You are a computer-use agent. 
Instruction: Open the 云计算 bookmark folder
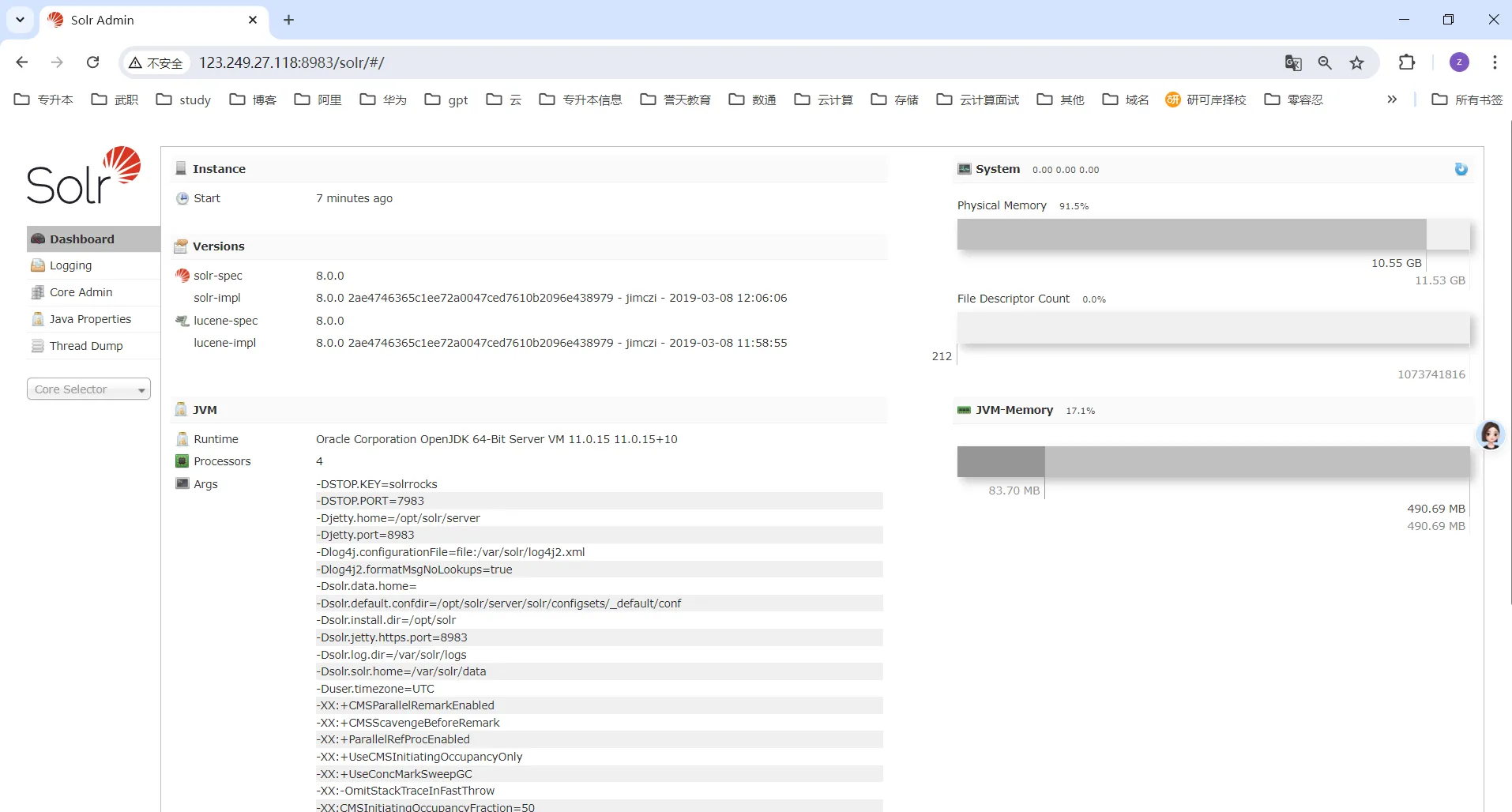pos(824,100)
